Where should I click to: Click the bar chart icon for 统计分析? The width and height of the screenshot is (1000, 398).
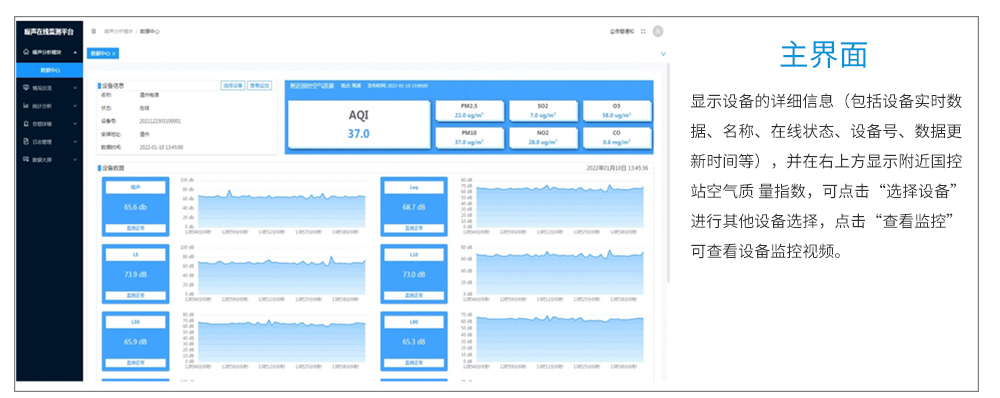click(x=26, y=105)
